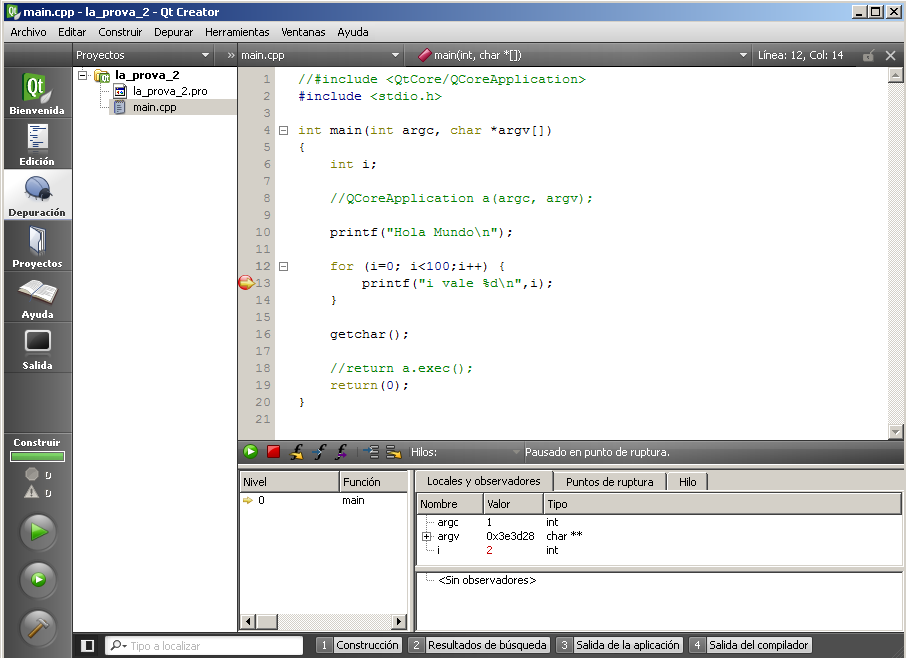Stop the debugger with the red square

(x=273, y=452)
